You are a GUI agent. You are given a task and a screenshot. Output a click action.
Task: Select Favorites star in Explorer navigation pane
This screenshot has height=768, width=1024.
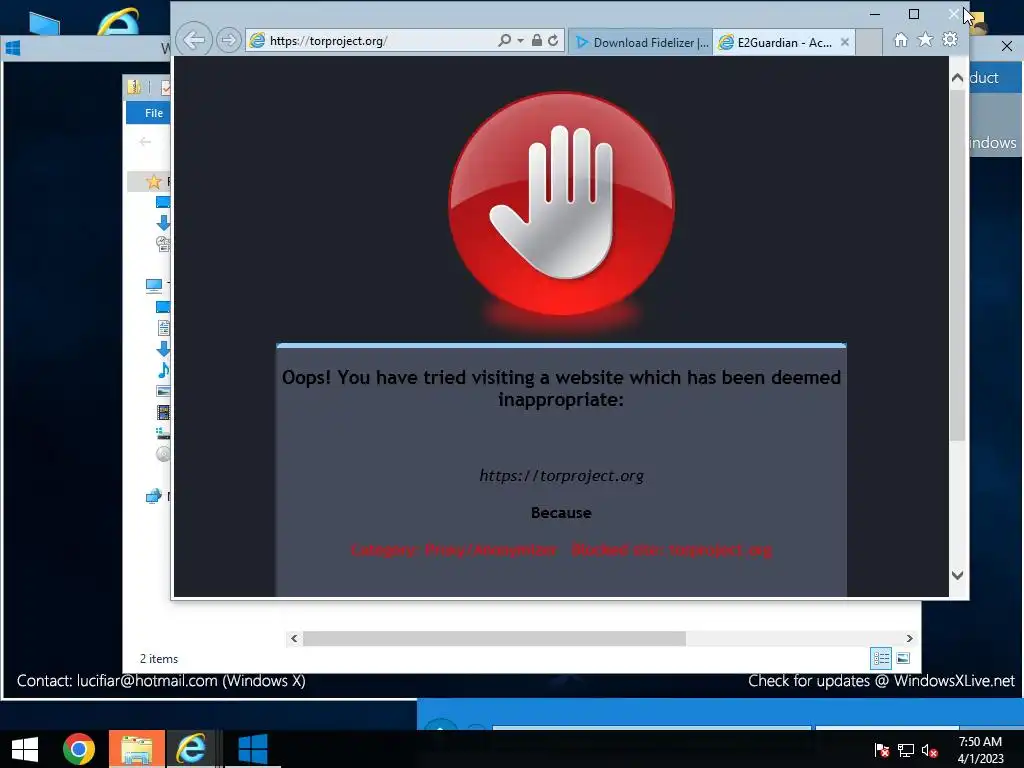pos(153,182)
